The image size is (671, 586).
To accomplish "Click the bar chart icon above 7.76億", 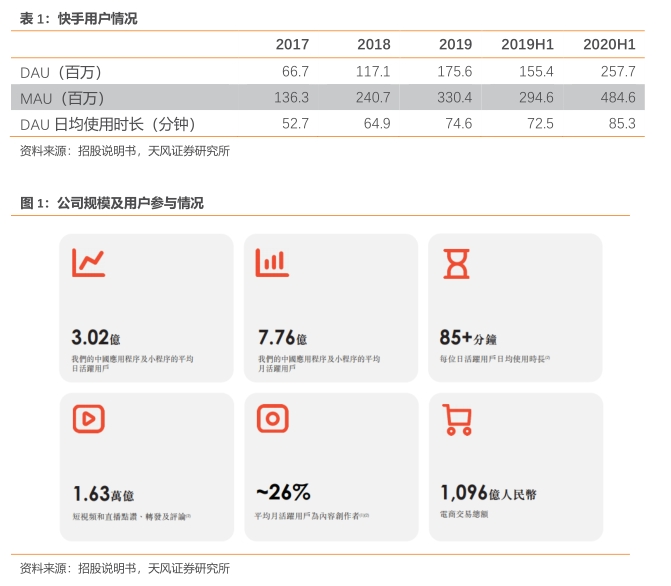I will click(272, 262).
